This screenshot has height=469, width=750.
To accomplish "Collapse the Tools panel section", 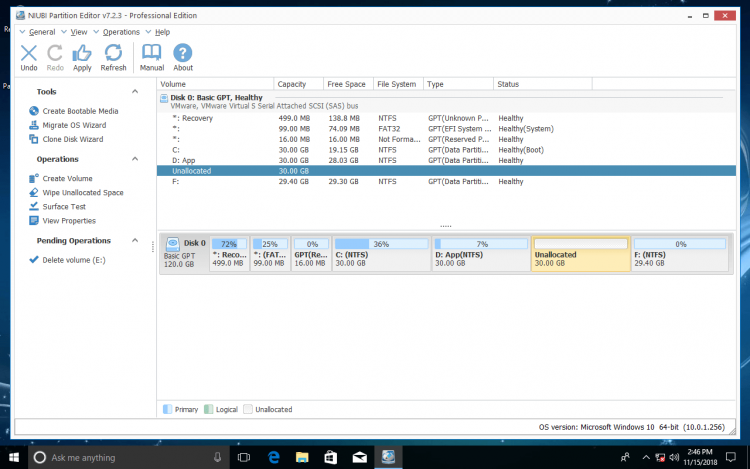I will 135,91.
